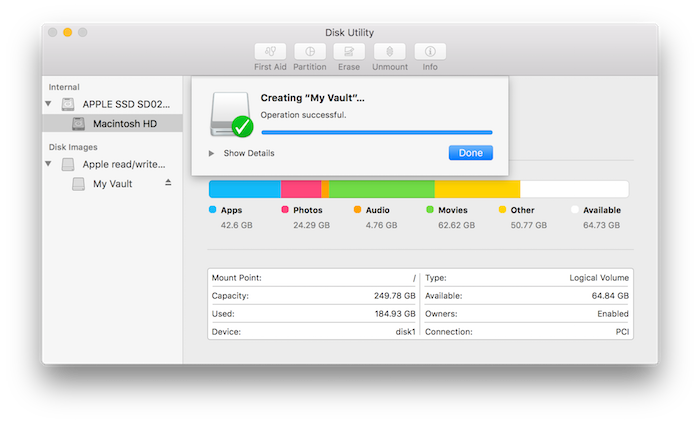
Task: Click the Internal sidebar section header
Action: coord(64,87)
